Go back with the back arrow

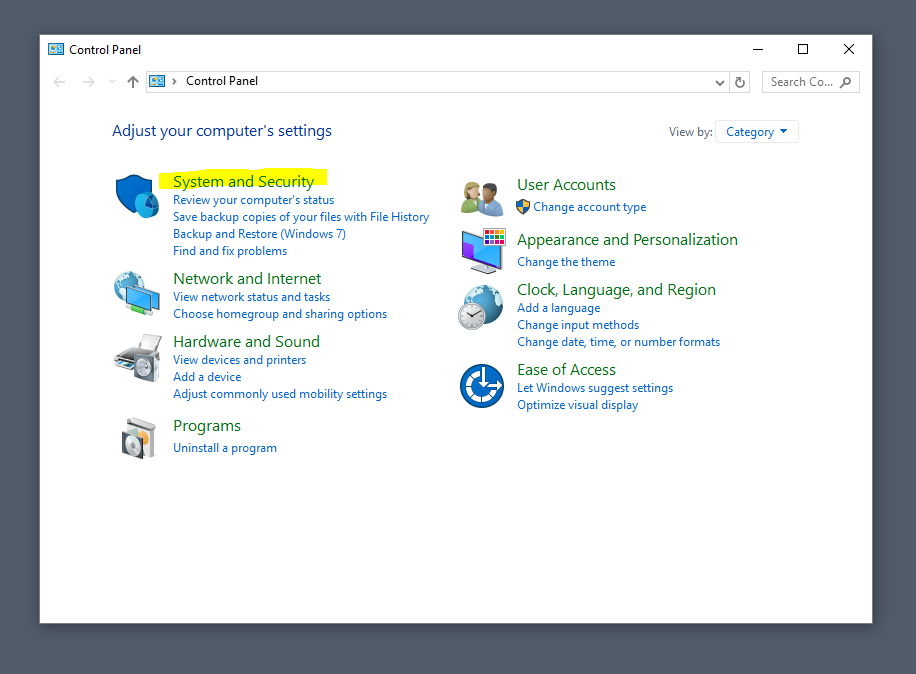click(x=59, y=82)
